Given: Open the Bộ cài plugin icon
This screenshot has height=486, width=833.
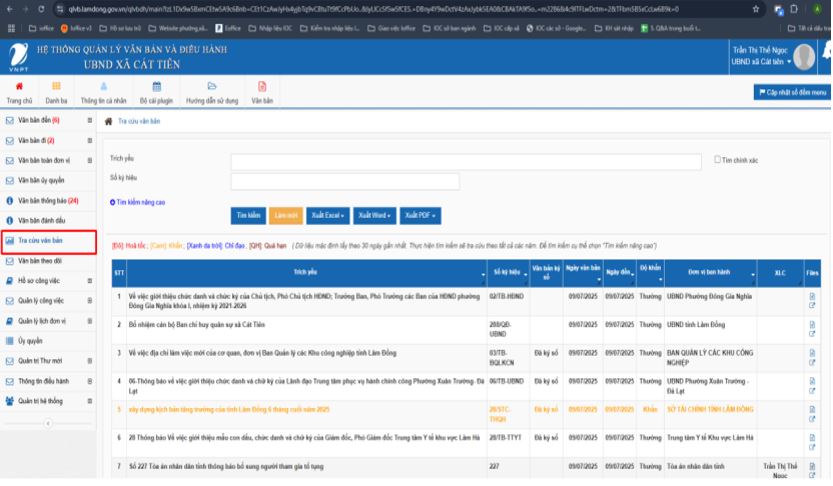Looking at the screenshot, I should click(157, 88).
